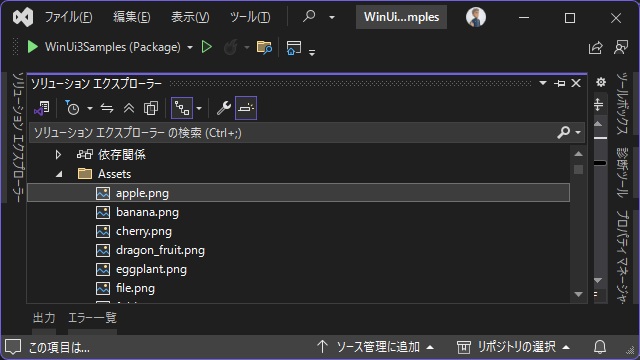Start debugging WinUi3Samples (Package)
This screenshot has height=360, width=640.
32,47
